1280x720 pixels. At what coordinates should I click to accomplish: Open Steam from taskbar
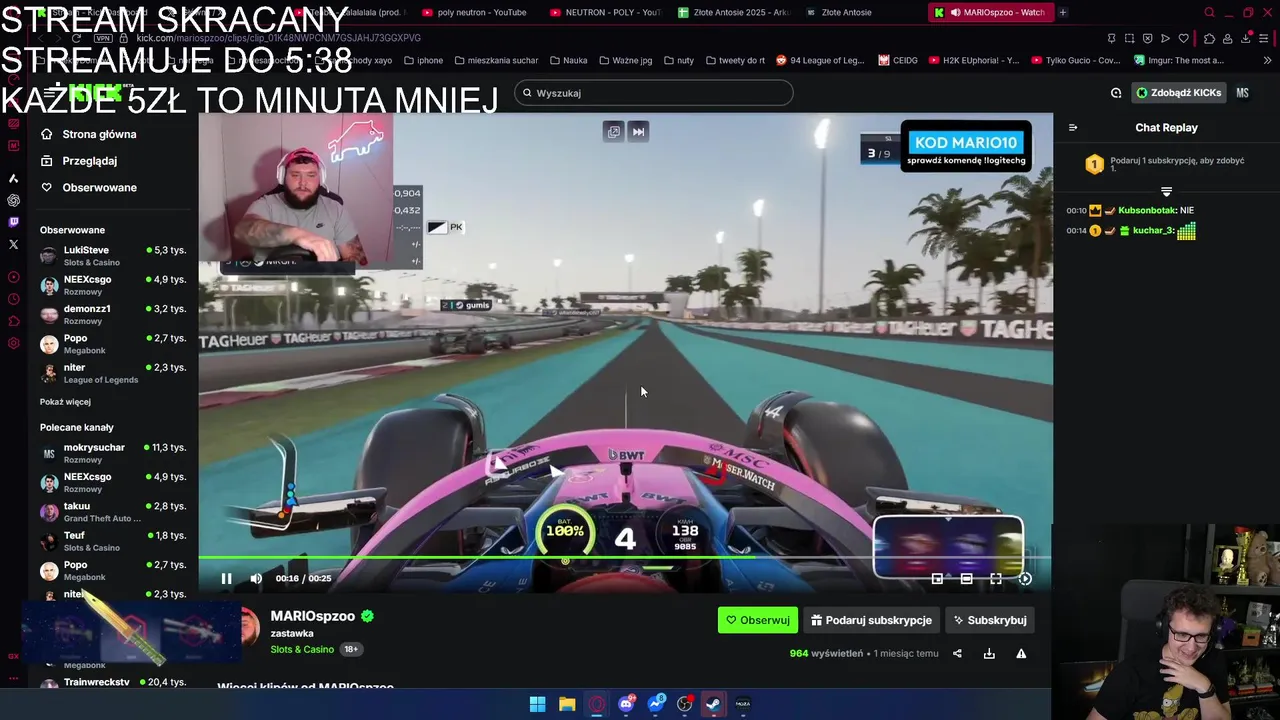(x=713, y=704)
